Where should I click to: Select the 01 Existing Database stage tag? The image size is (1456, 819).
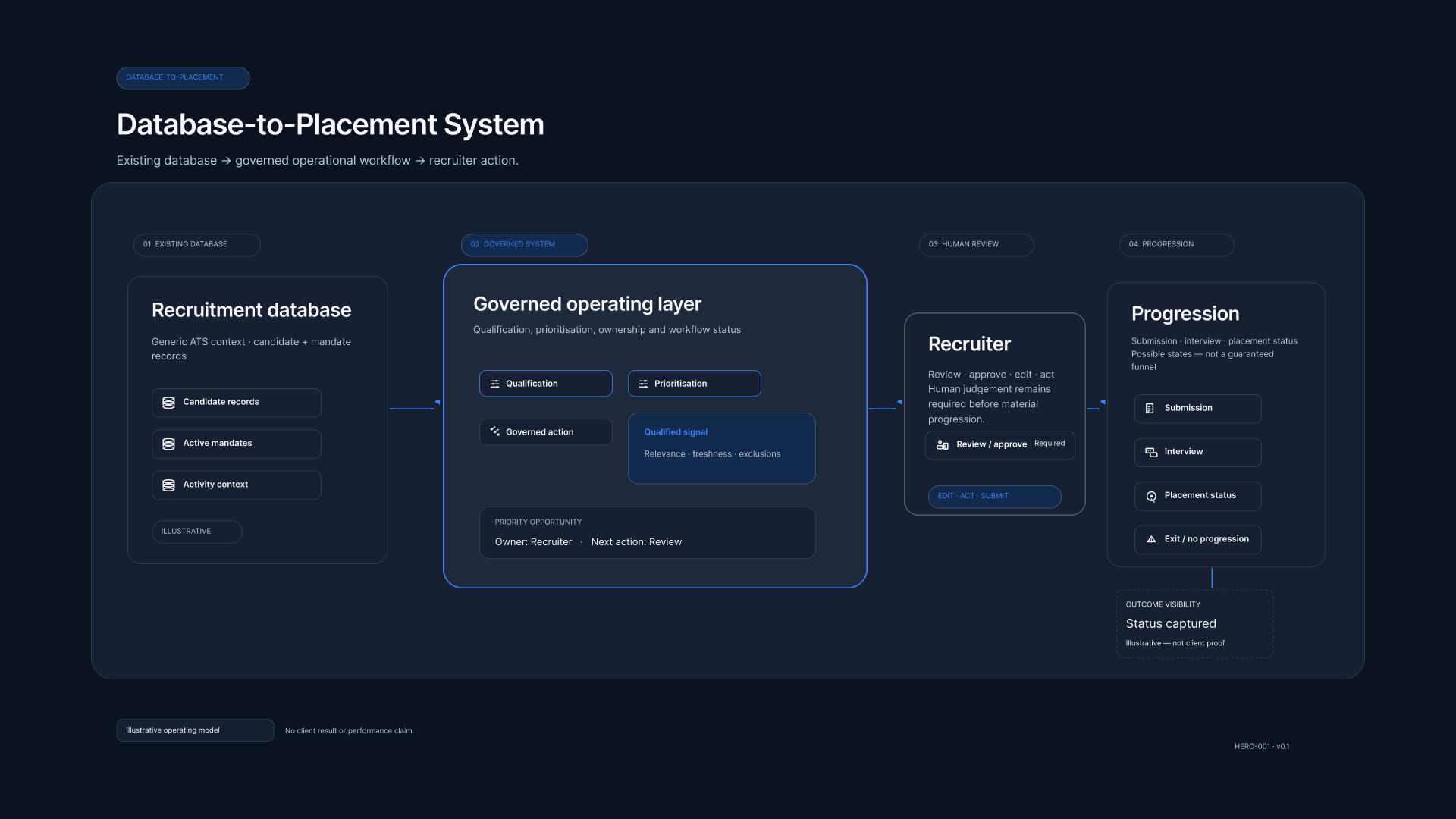pyautogui.click(x=197, y=245)
